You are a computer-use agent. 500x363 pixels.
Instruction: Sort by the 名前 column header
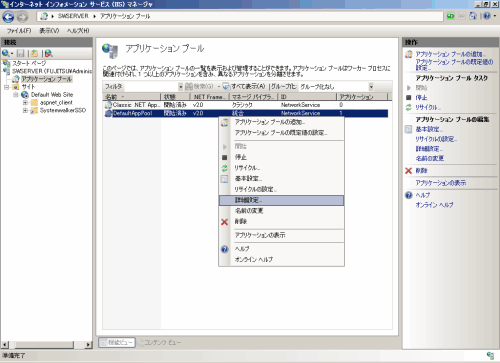click(x=132, y=97)
